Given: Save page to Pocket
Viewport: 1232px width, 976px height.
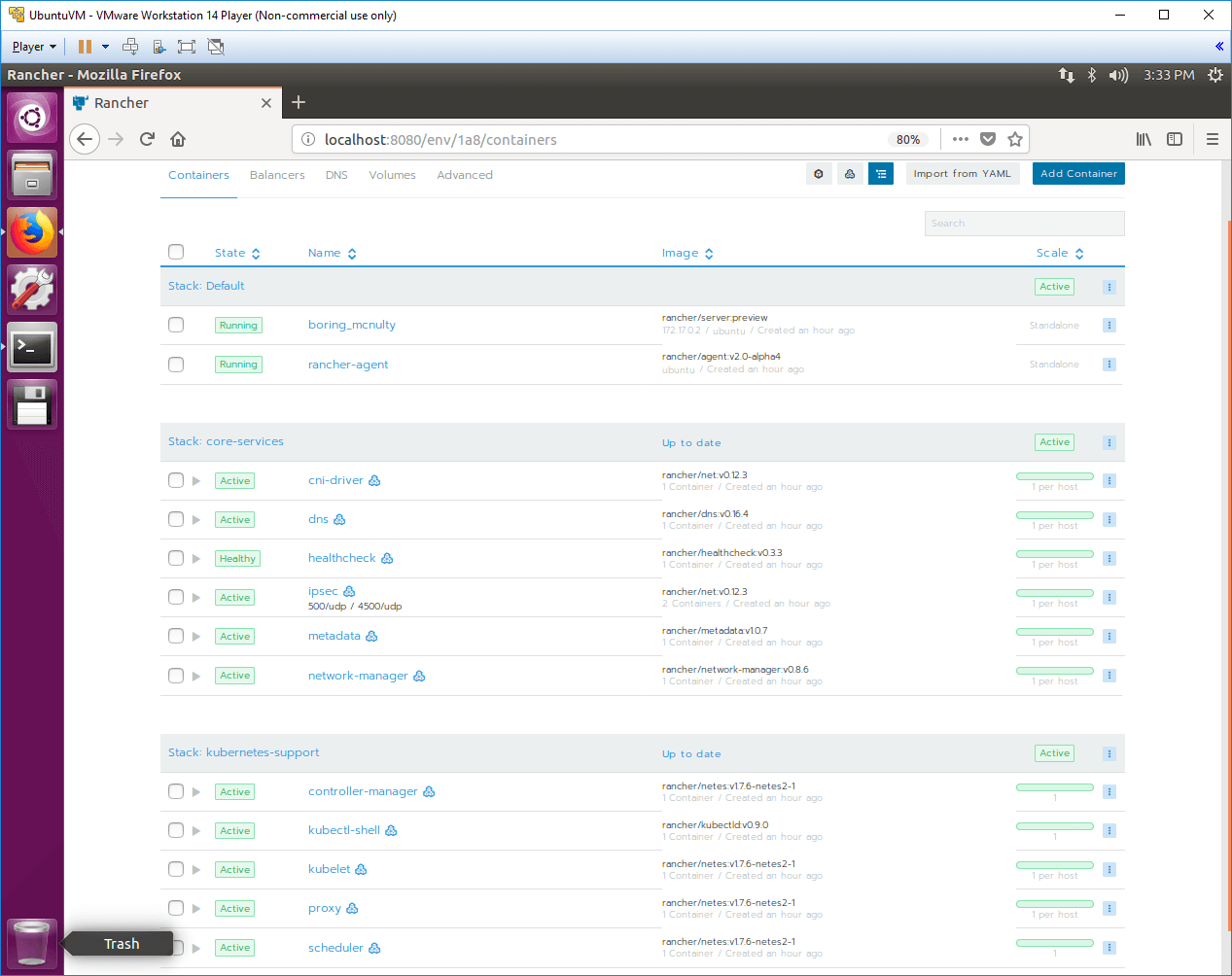Looking at the screenshot, I should (x=988, y=139).
